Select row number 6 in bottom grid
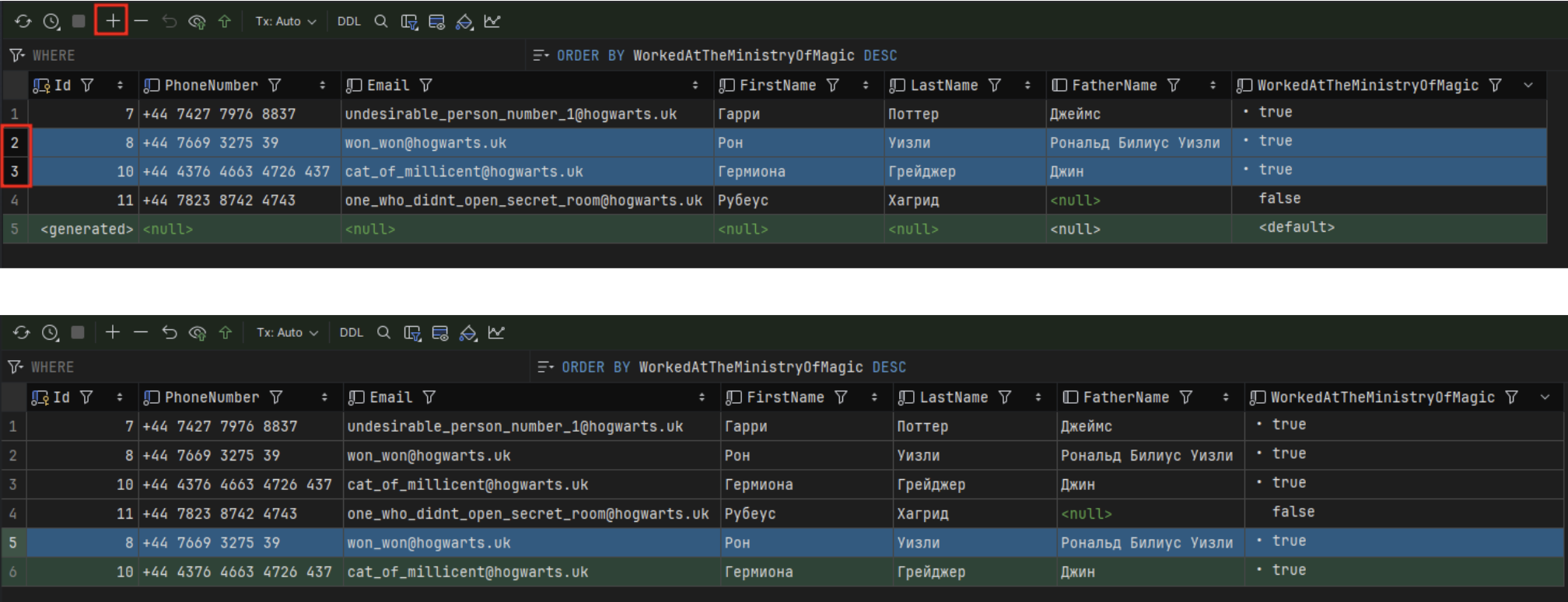 point(13,572)
